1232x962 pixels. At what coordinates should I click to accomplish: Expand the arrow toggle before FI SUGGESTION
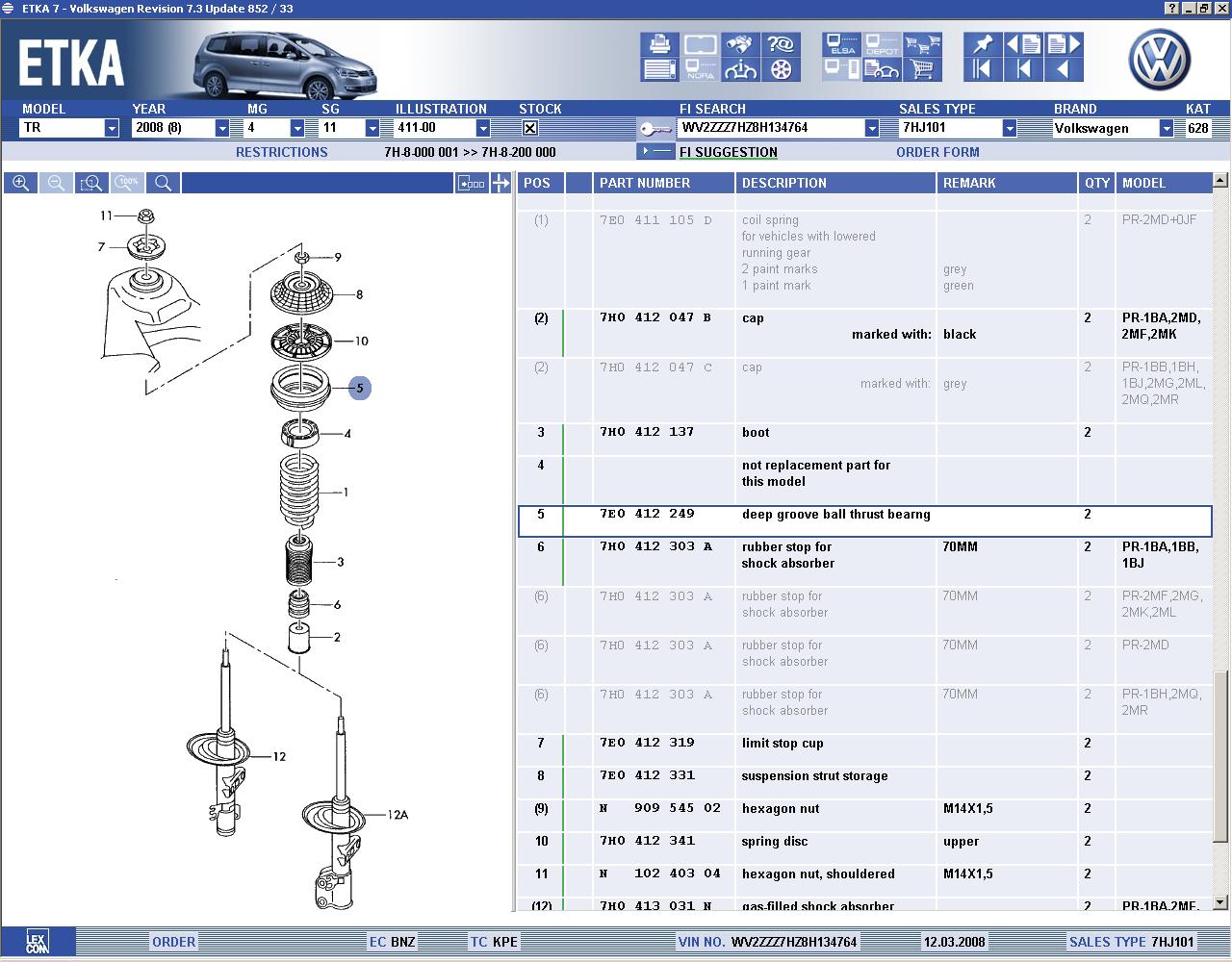[x=655, y=151]
